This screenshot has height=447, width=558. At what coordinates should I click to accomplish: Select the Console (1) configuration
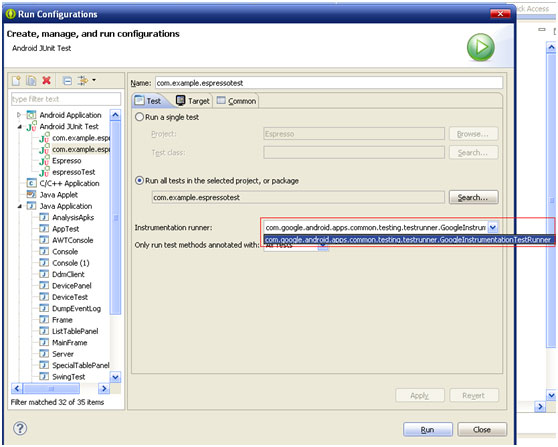71,263
